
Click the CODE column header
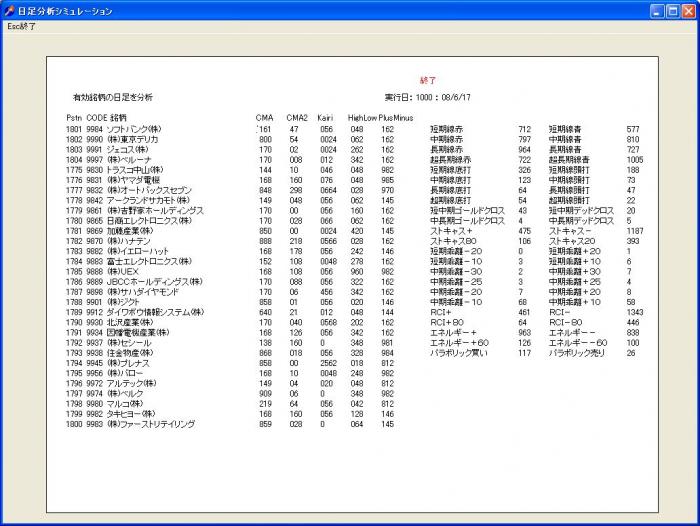[96, 118]
